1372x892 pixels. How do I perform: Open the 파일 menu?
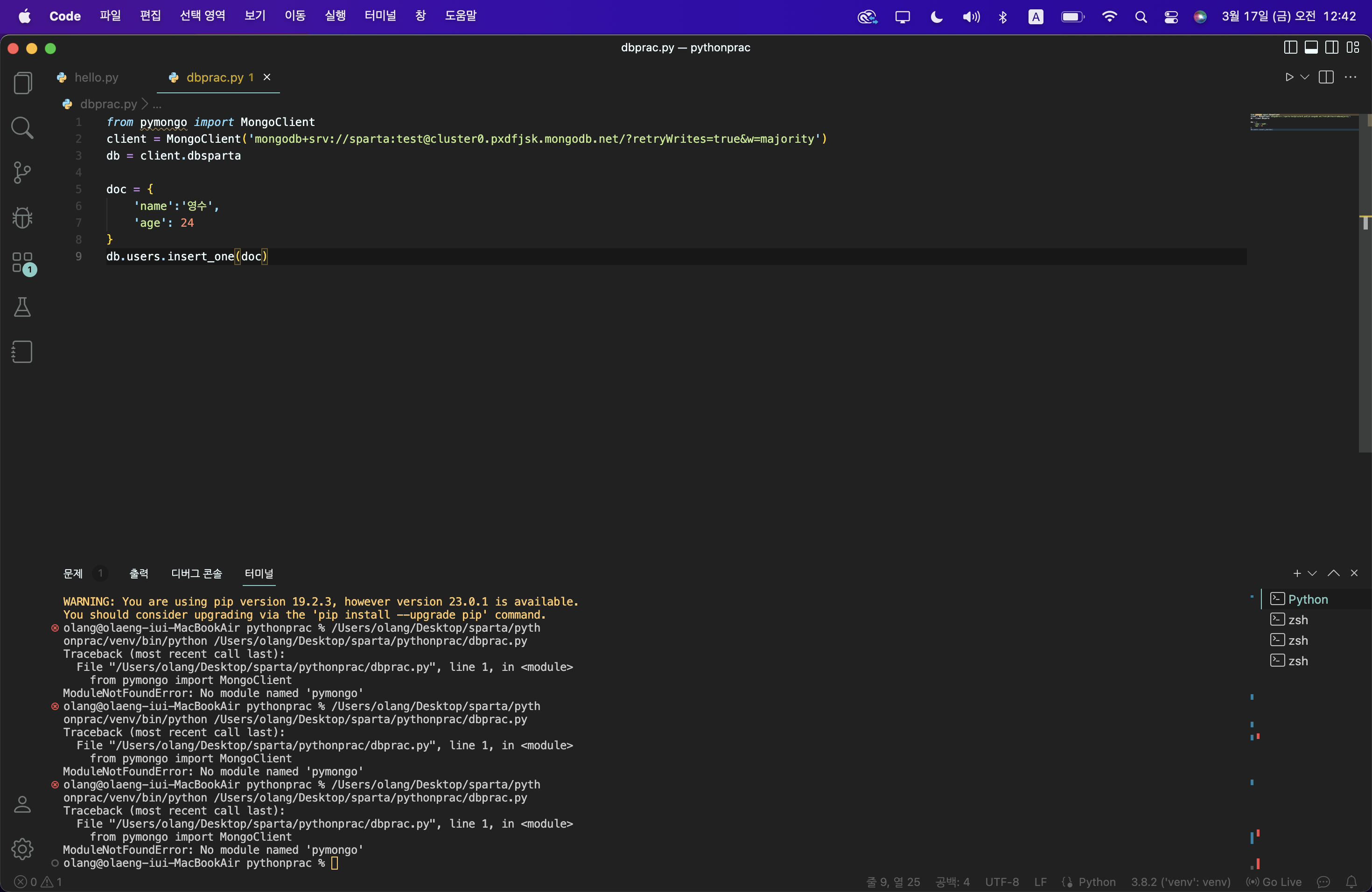click(110, 16)
